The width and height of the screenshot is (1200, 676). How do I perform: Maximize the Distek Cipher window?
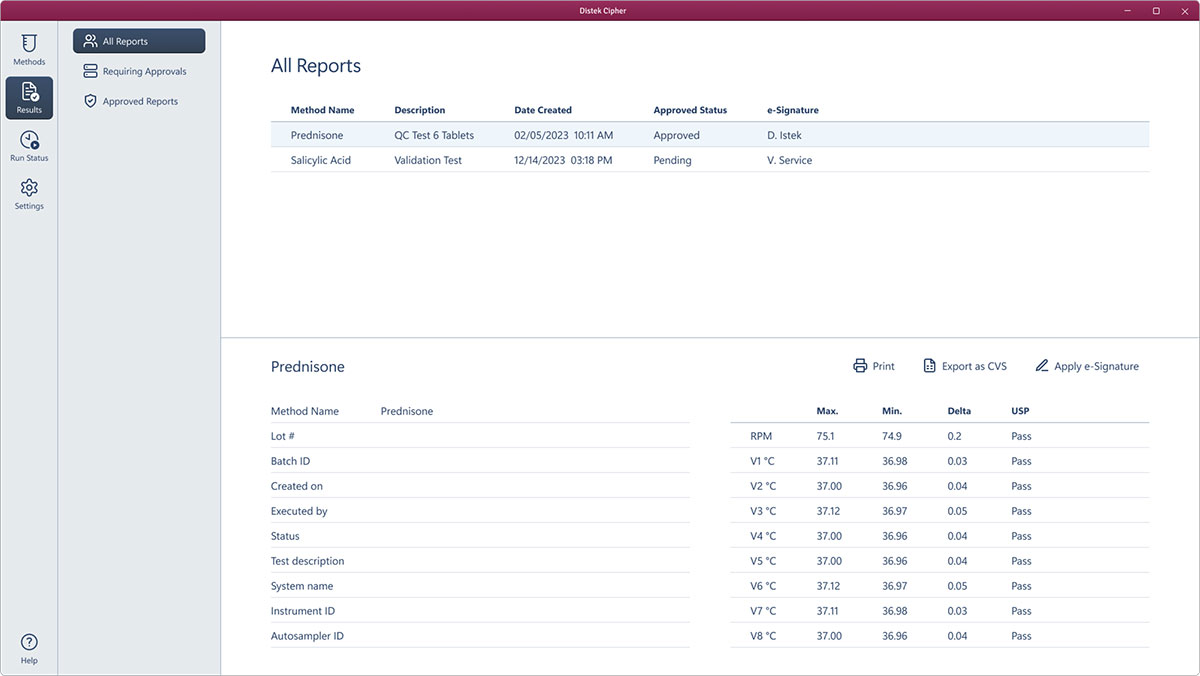[x=1156, y=10]
